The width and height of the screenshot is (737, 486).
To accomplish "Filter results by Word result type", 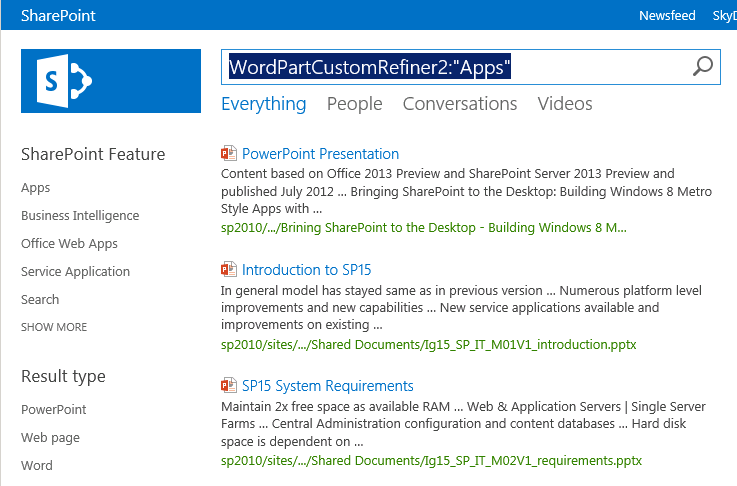I will [x=37, y=465].
